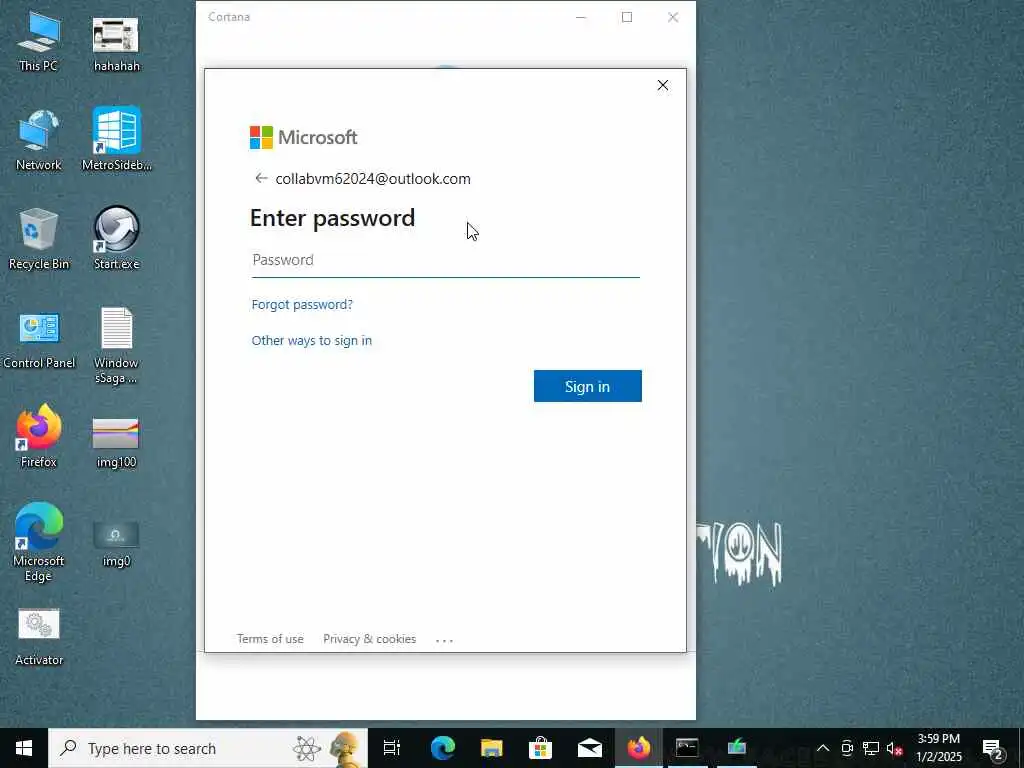The image size is (1024, 768).
Task: Select the This PC desktop icon
Action: pyautogui.click(x=38, y=41)
